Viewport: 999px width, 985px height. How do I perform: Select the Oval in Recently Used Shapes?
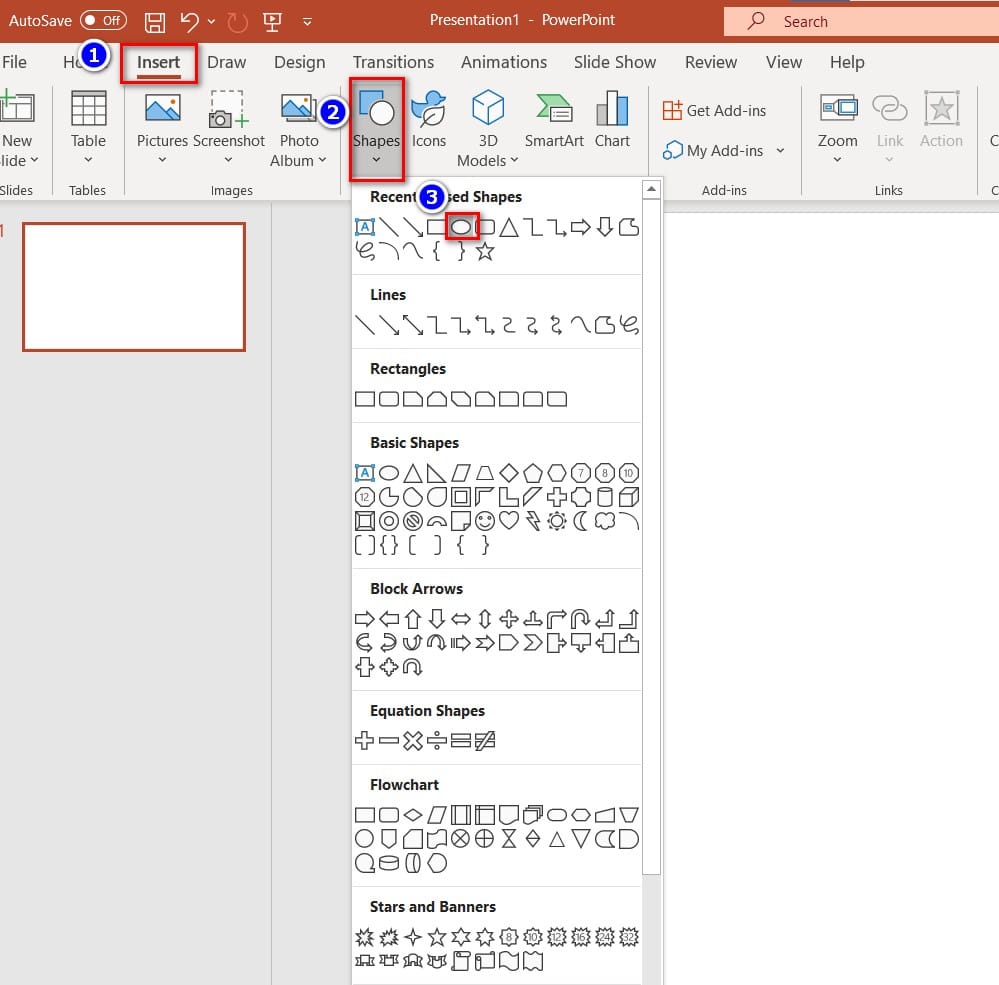click(461, 228)
